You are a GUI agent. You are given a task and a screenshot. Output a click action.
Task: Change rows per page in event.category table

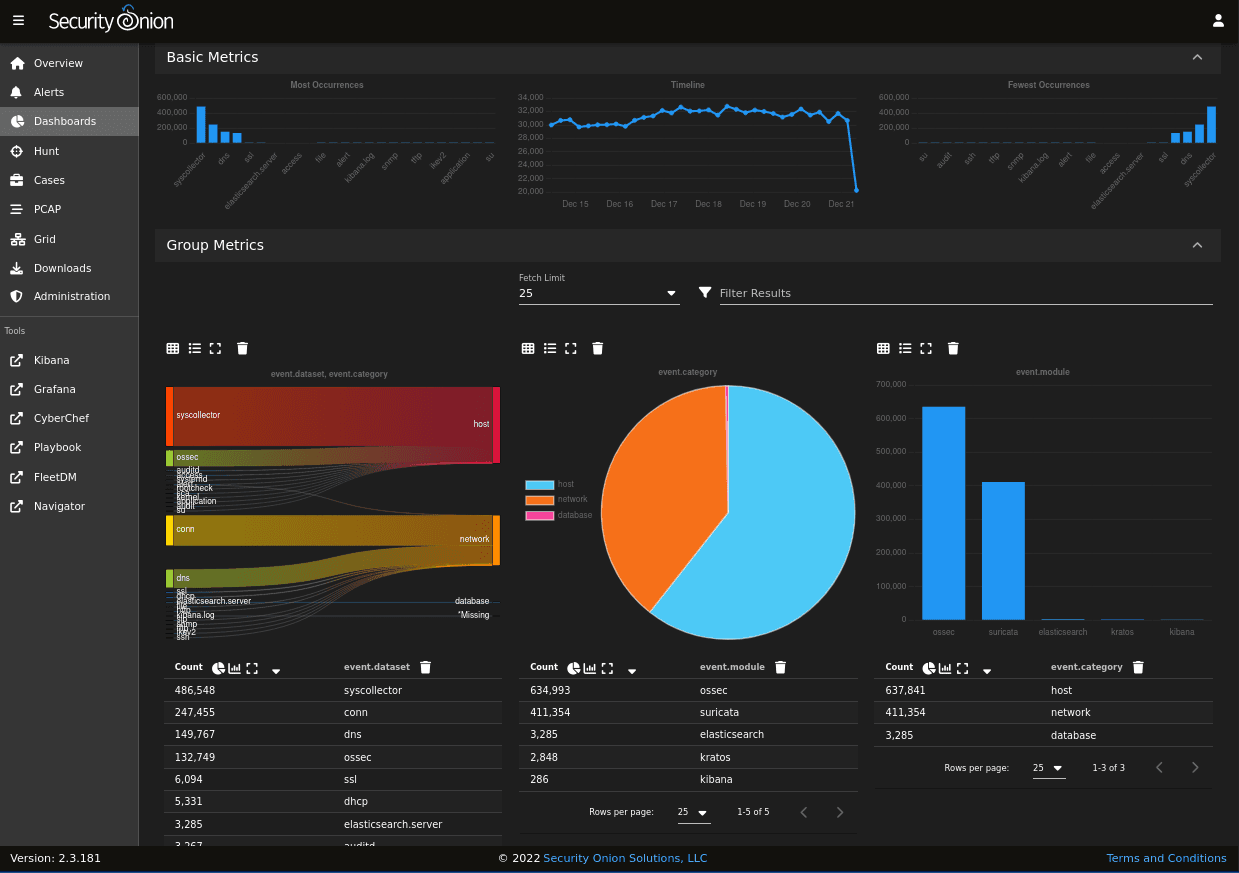click(x=1049, y=768)
